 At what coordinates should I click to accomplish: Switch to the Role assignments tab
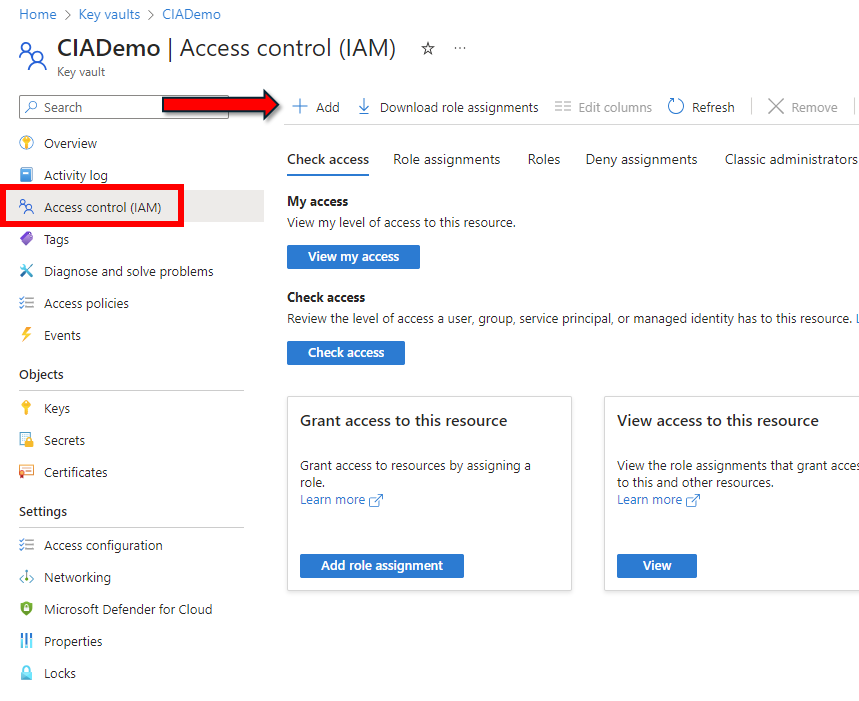[x=446, y=159]
